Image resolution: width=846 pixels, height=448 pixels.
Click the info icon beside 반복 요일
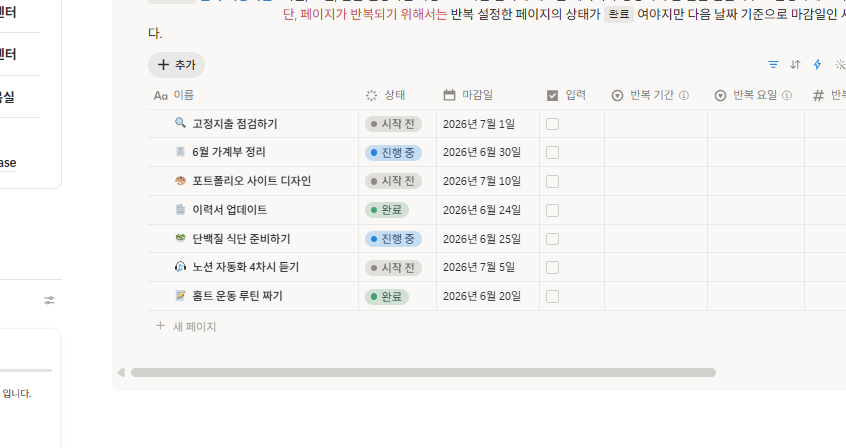click(787, 96)
